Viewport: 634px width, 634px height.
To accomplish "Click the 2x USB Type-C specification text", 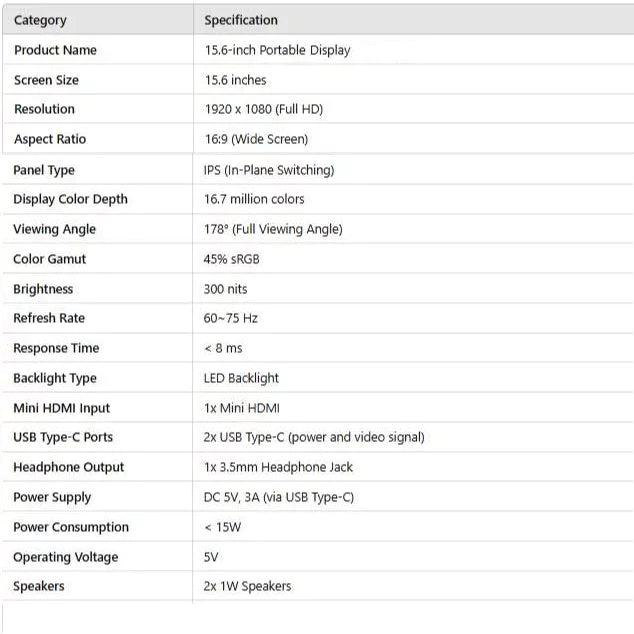I will pos(314,437).
